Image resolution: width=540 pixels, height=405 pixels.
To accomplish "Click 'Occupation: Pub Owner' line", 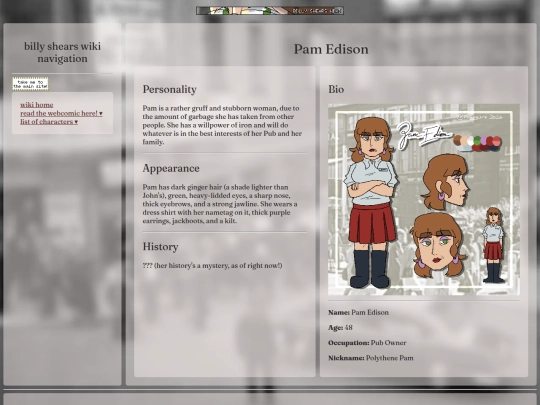I will 367,343.
